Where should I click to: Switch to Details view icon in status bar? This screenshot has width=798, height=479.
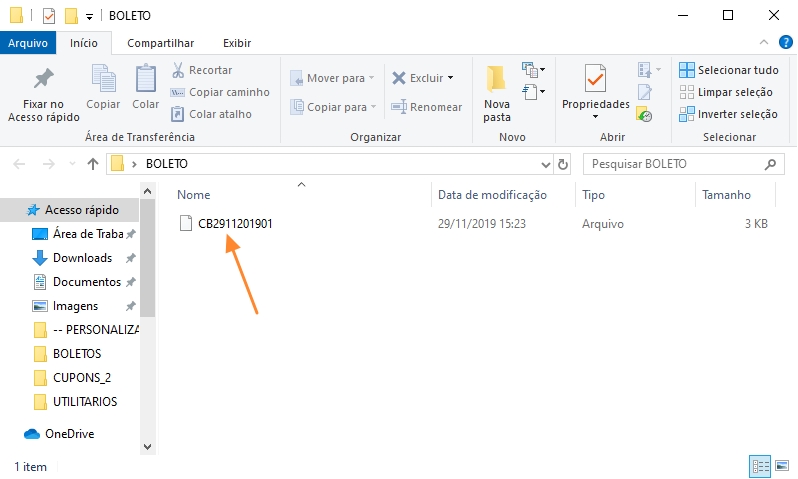(760, 466)
